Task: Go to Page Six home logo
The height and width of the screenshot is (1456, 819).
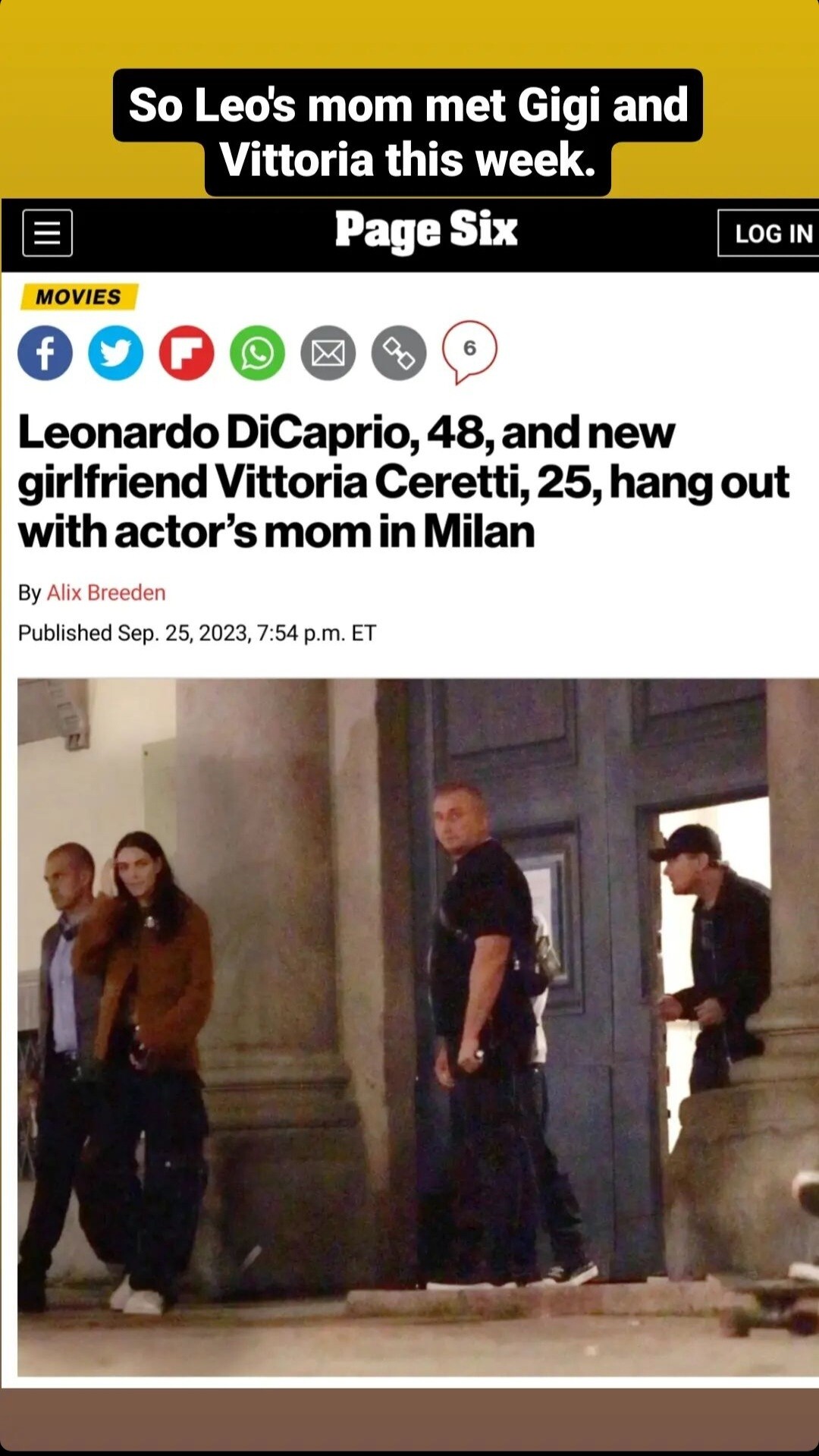Action: 426,231
